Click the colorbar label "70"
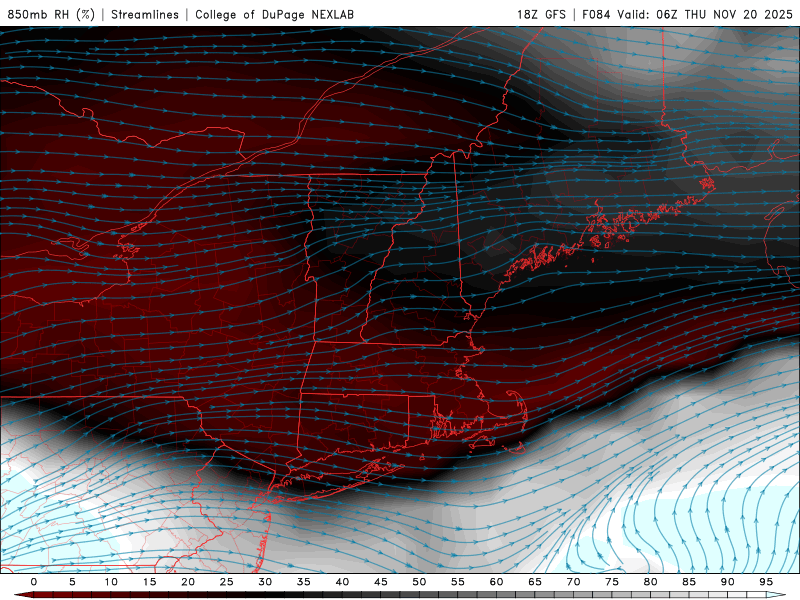 (573, 582)
